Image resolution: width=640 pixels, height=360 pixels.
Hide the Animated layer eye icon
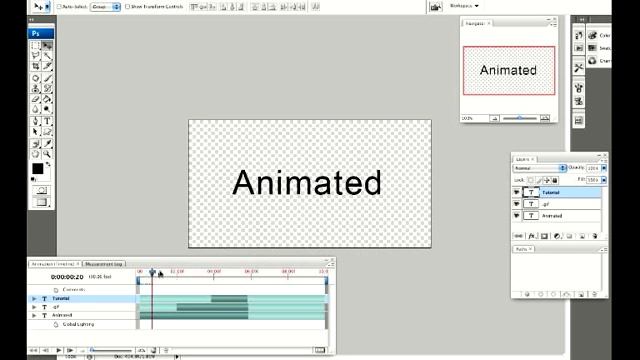coord(517,215)
